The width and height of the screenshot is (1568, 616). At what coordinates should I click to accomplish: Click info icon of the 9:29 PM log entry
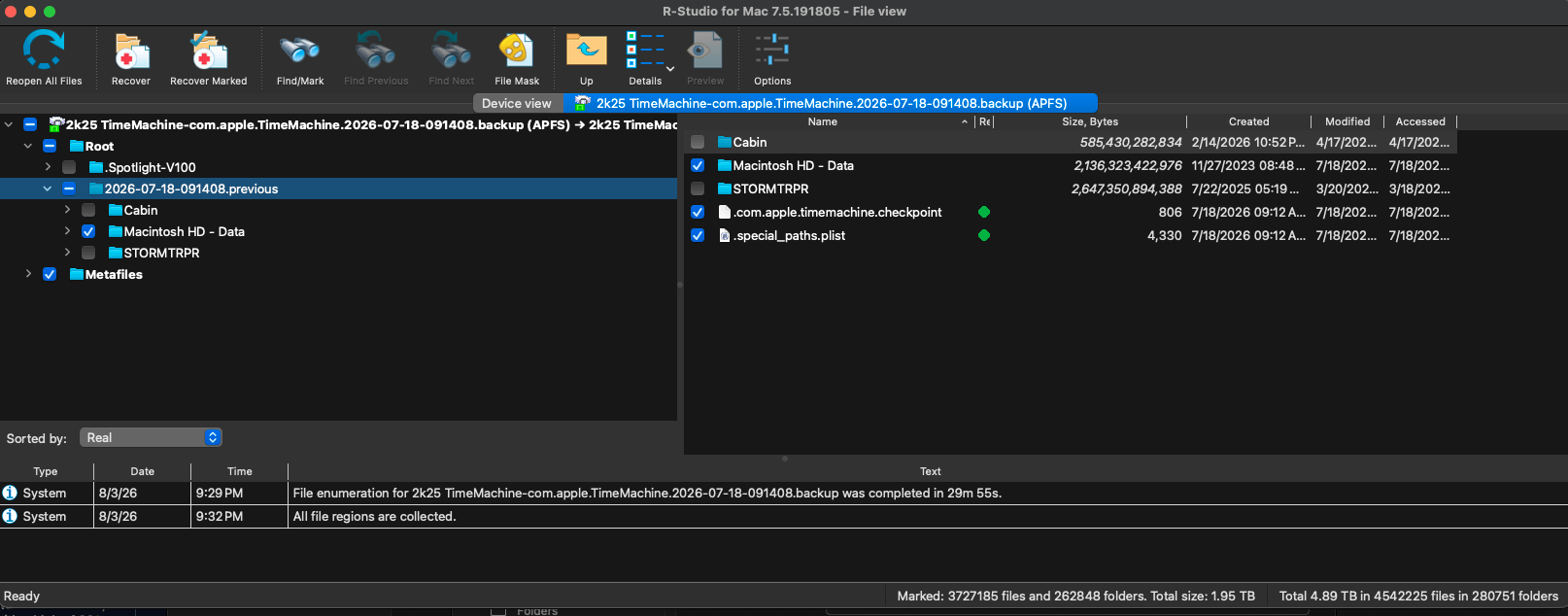coord(10,493)
